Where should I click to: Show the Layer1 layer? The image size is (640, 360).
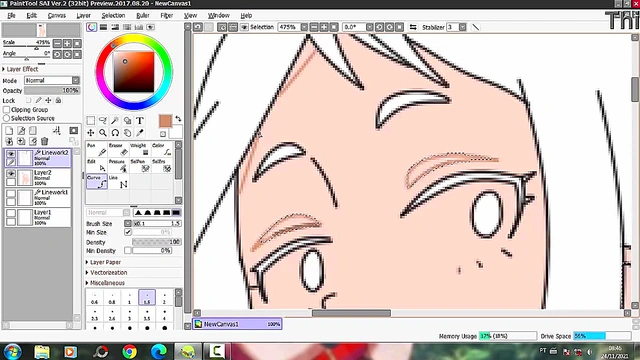(11, 213)
